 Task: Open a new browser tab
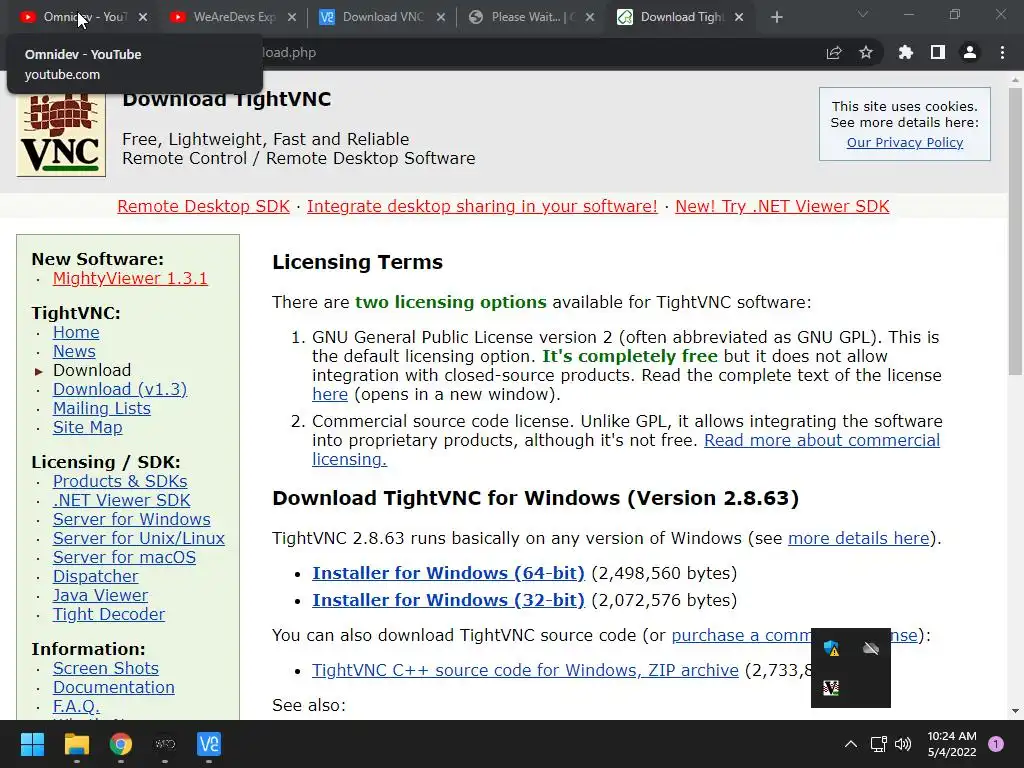pyautogui.click(x=776, y=17)
